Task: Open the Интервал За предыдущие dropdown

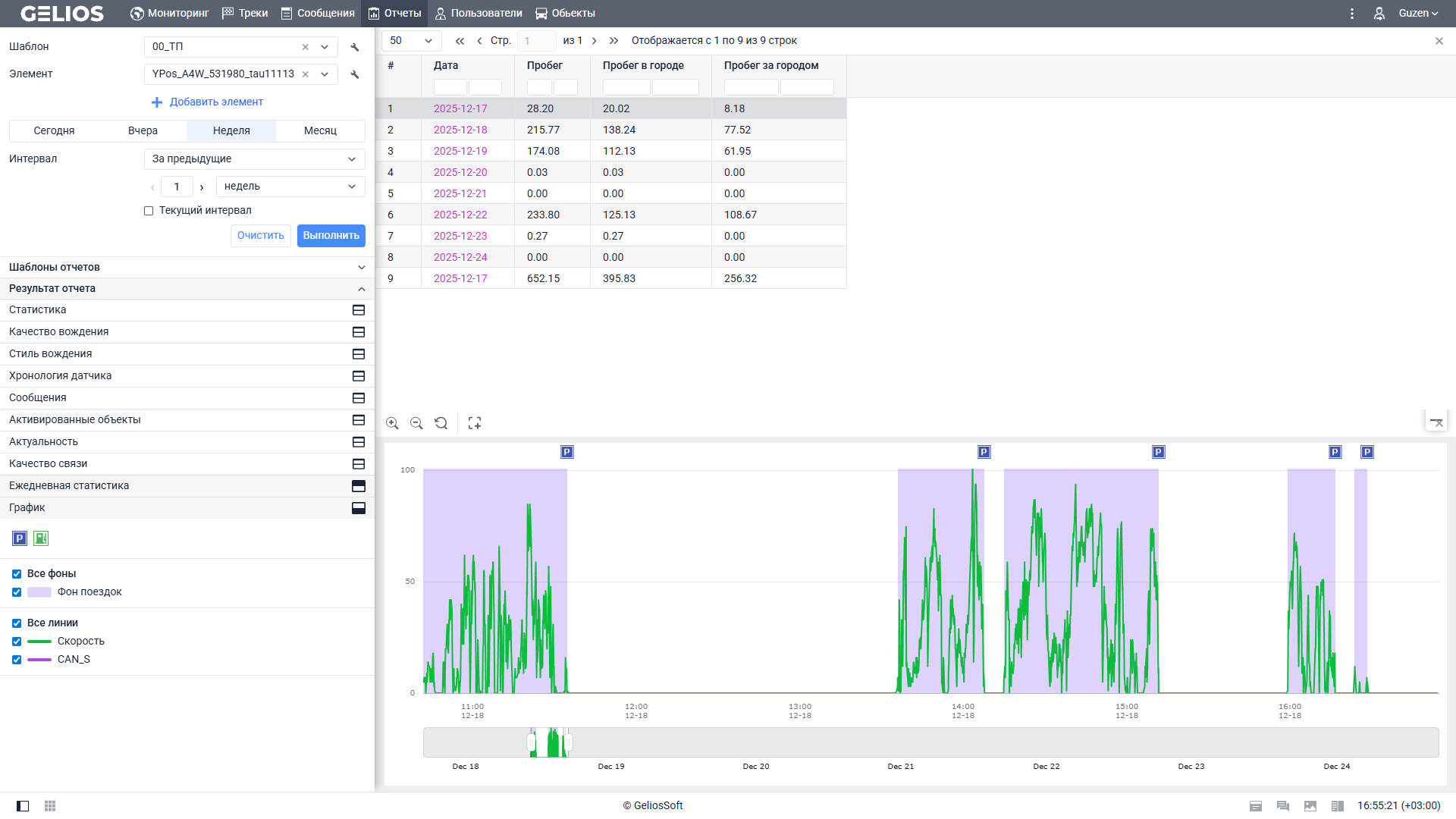Action: point(254,159)
